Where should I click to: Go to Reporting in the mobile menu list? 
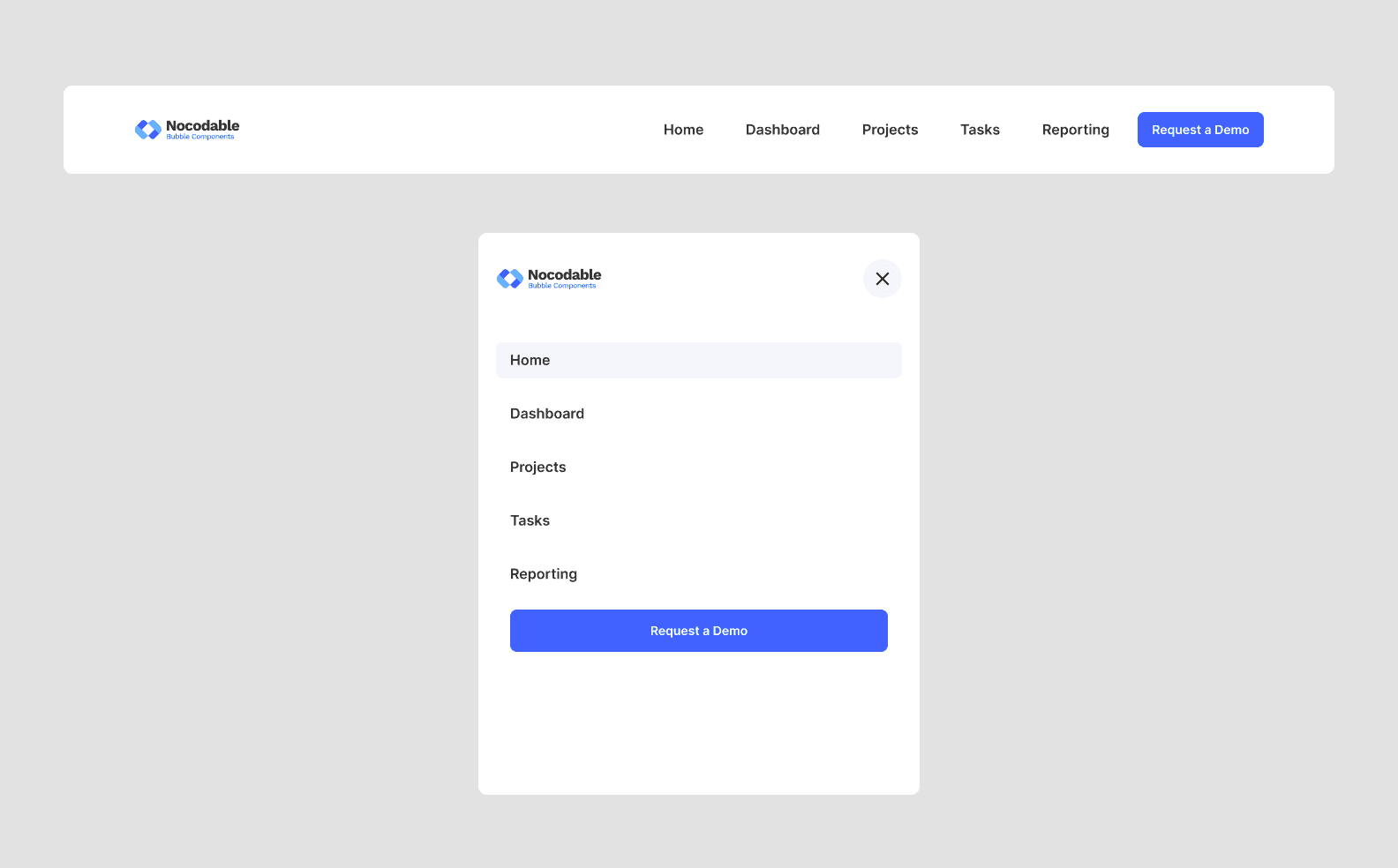544,574
